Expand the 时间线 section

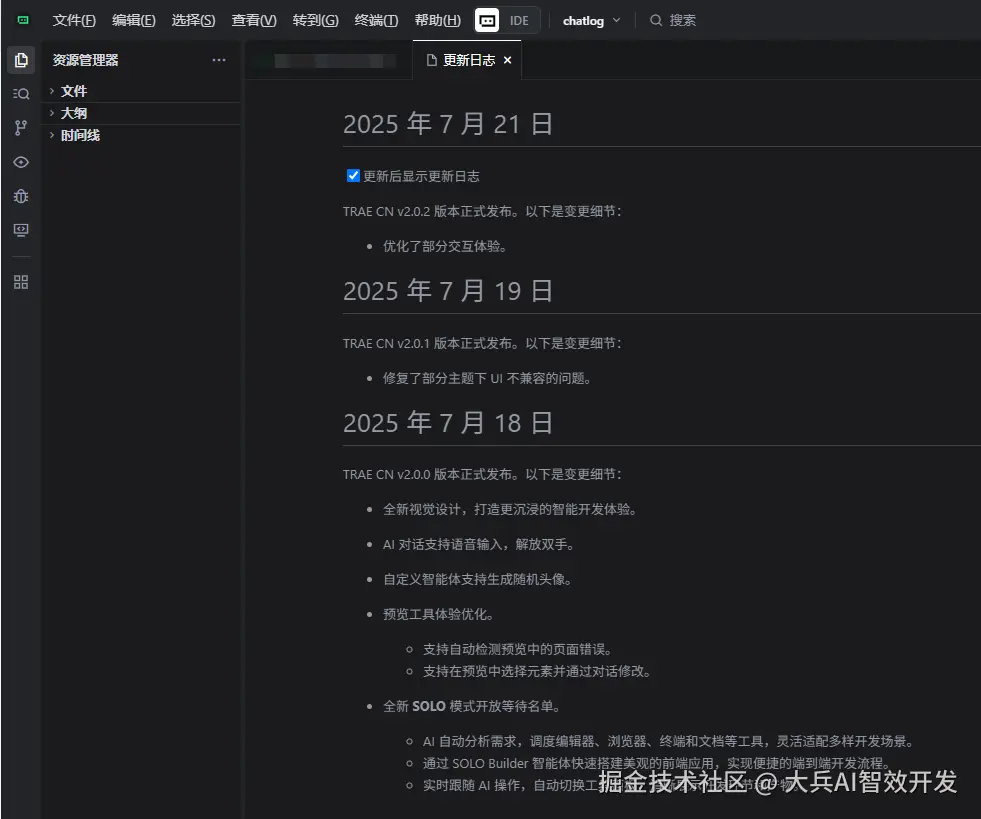[143, 135]
